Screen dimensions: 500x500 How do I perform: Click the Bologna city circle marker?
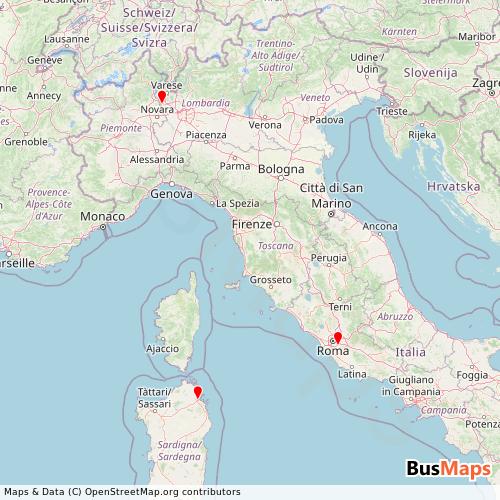point(281,178)
